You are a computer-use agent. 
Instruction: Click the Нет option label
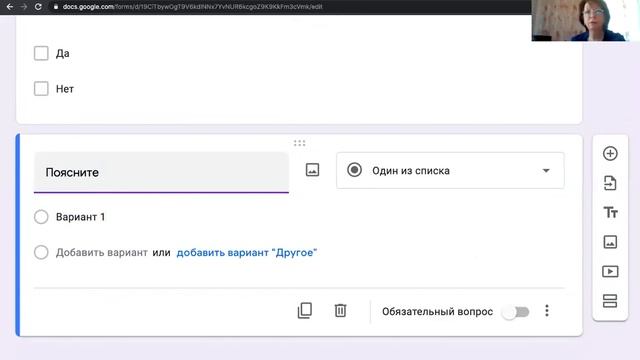65,89
